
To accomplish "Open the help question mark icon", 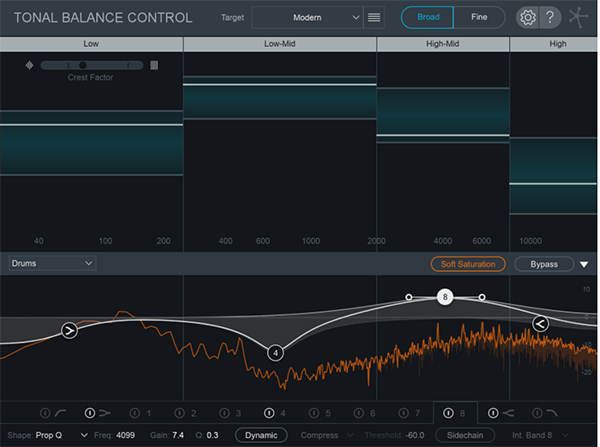I will click(x=550, y=17).
